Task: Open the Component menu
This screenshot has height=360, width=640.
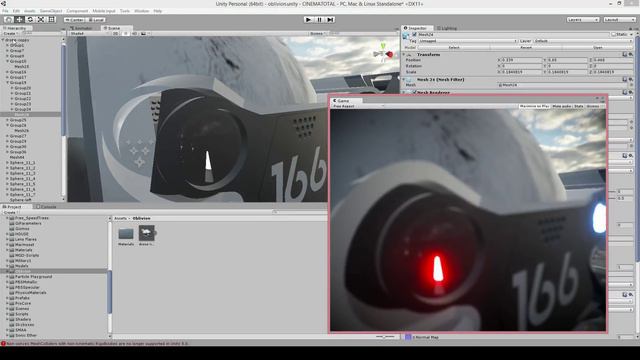Action: [x=77, y=11]
